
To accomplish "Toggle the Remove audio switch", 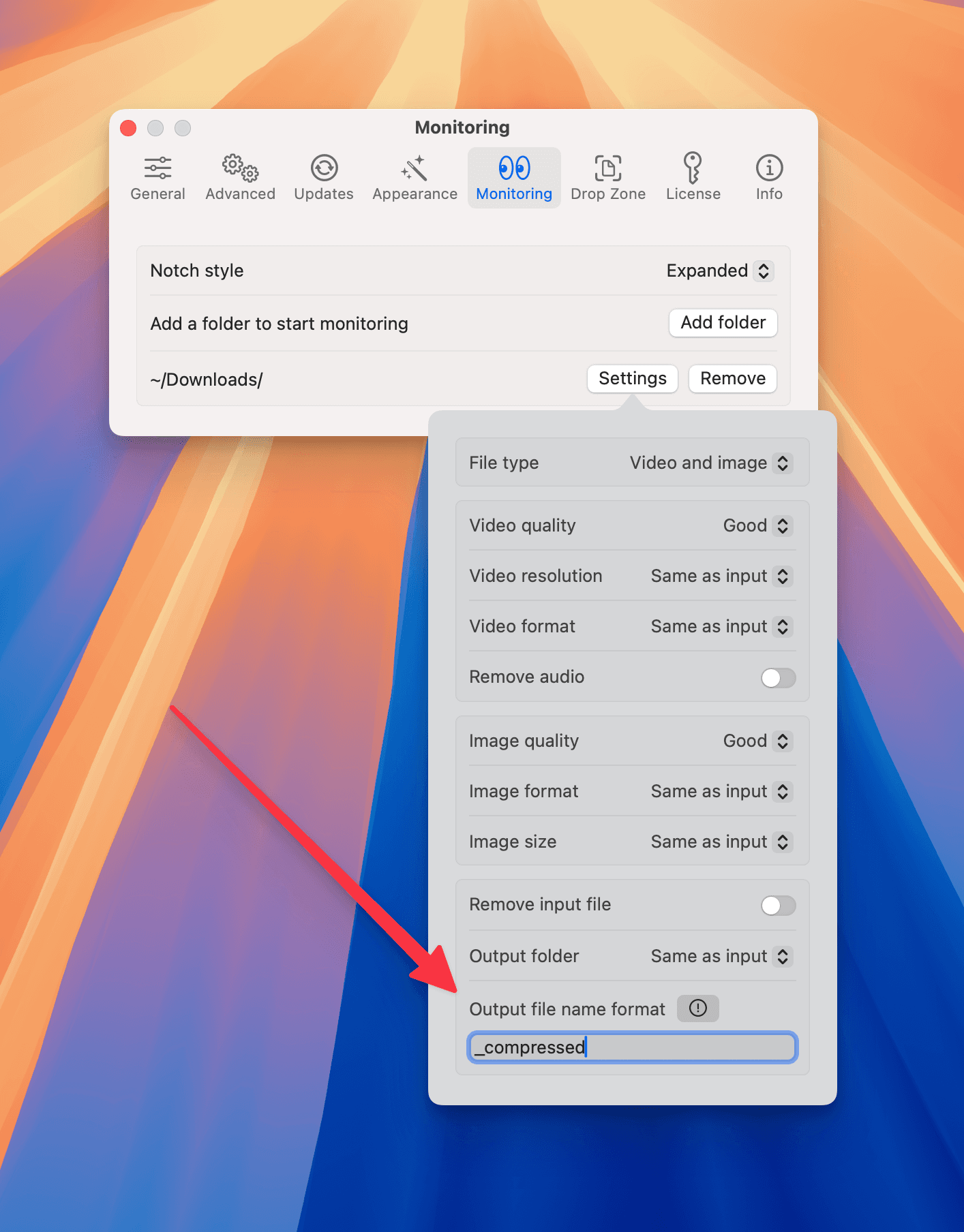I will tap(778, 678).
